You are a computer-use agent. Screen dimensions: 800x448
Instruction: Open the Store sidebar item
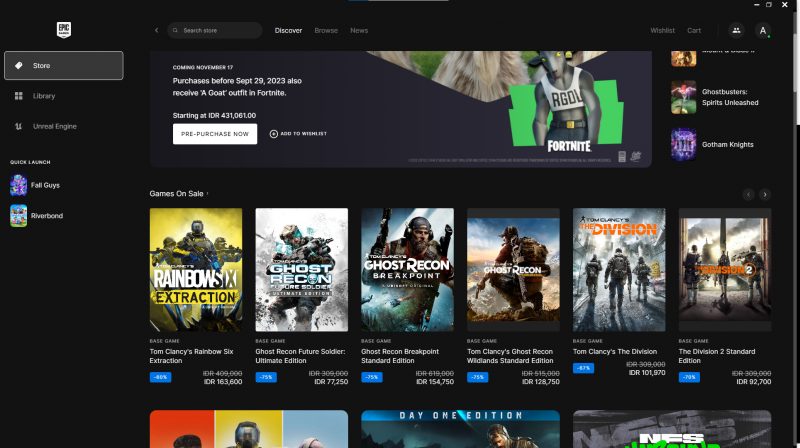(64, 66)
